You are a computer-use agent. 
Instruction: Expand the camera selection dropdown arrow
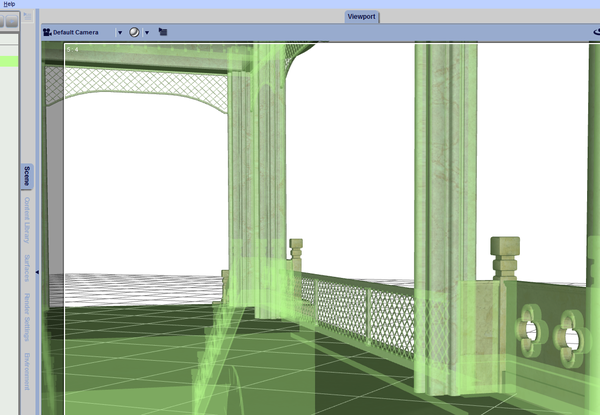click(x=120, y=33)
